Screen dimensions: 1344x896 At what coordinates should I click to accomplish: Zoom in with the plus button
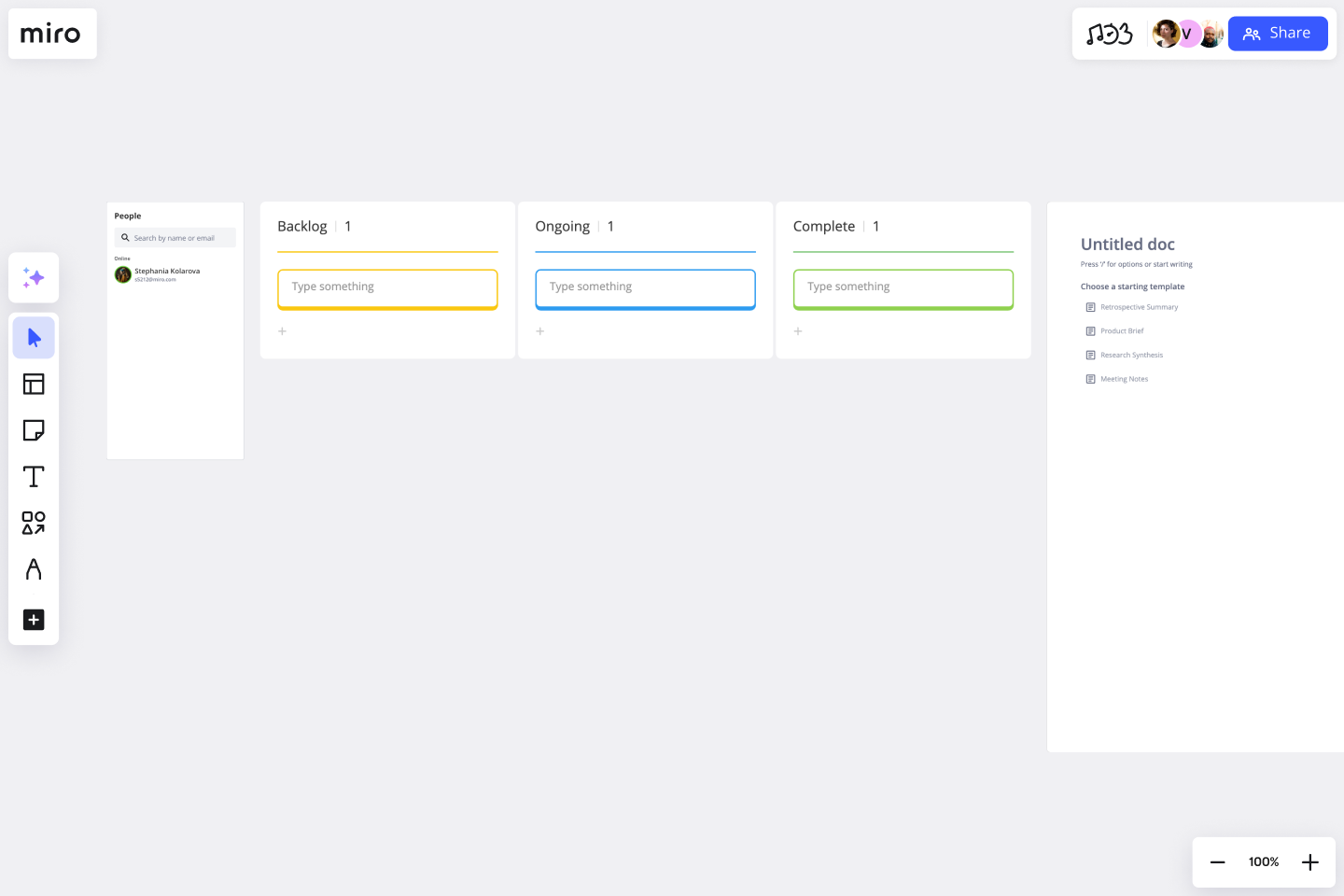(x=1310, y=862)
